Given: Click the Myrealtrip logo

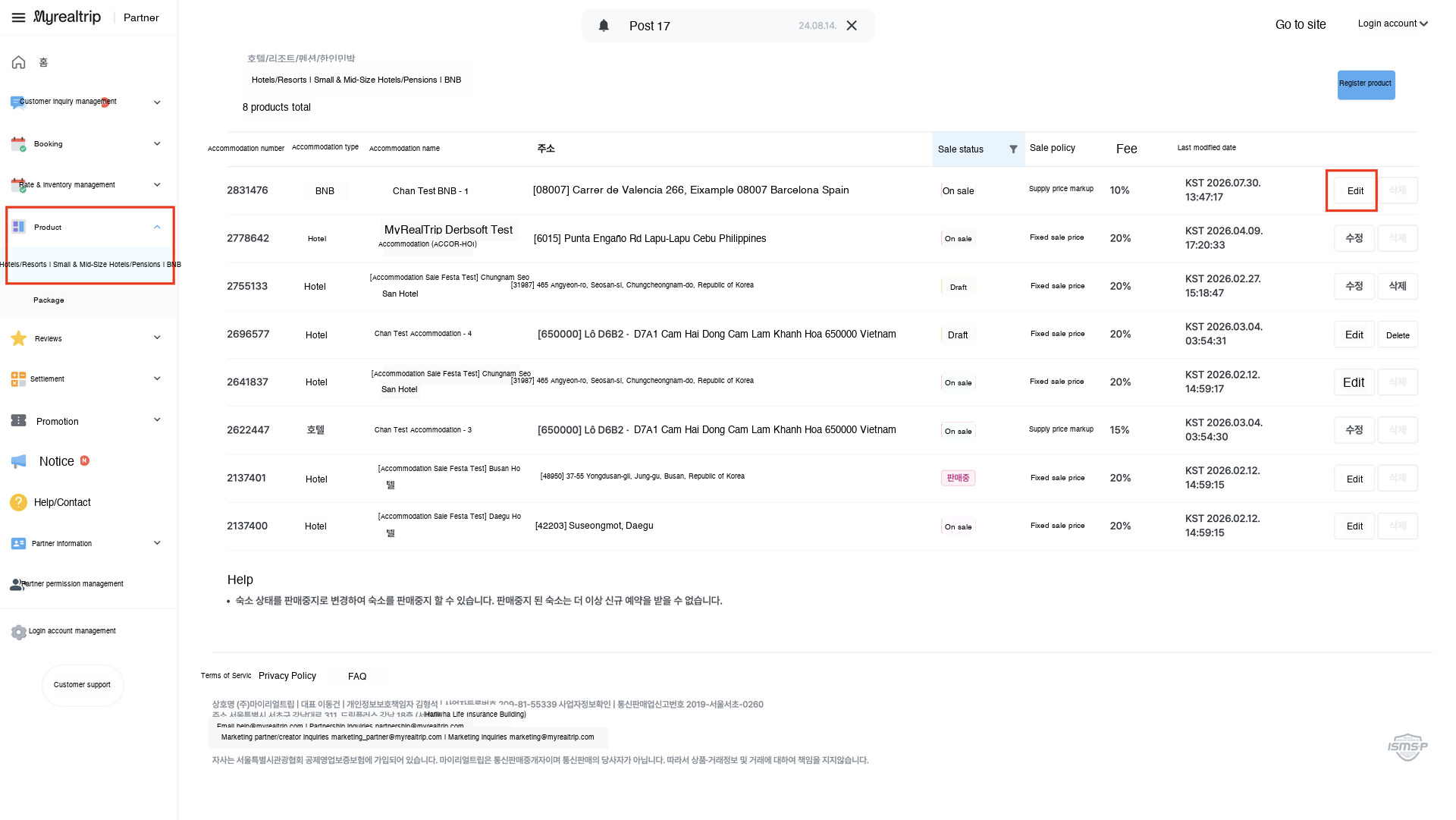Looking at the screenshot, I should pos(67,17).
